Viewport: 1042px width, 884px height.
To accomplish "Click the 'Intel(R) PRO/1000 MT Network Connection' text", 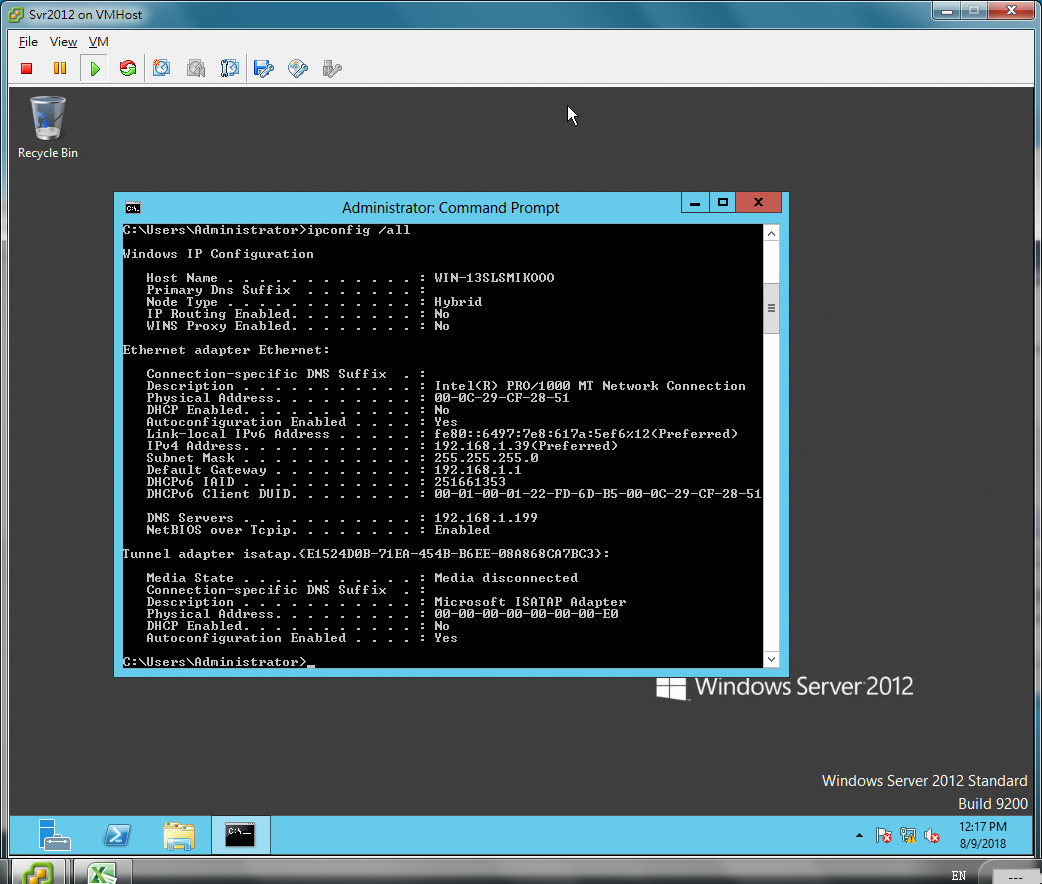I will (x=589, y=386).
